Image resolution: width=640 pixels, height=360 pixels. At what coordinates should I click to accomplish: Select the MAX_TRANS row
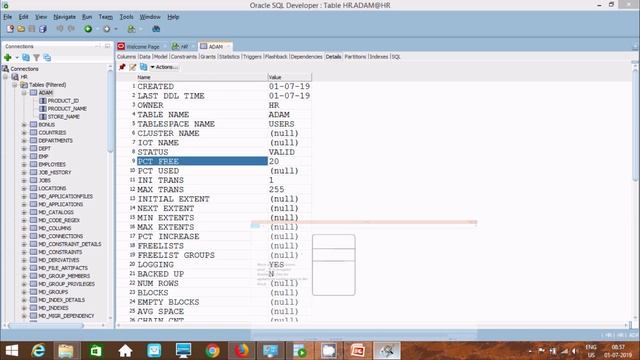tap(220, 189)
